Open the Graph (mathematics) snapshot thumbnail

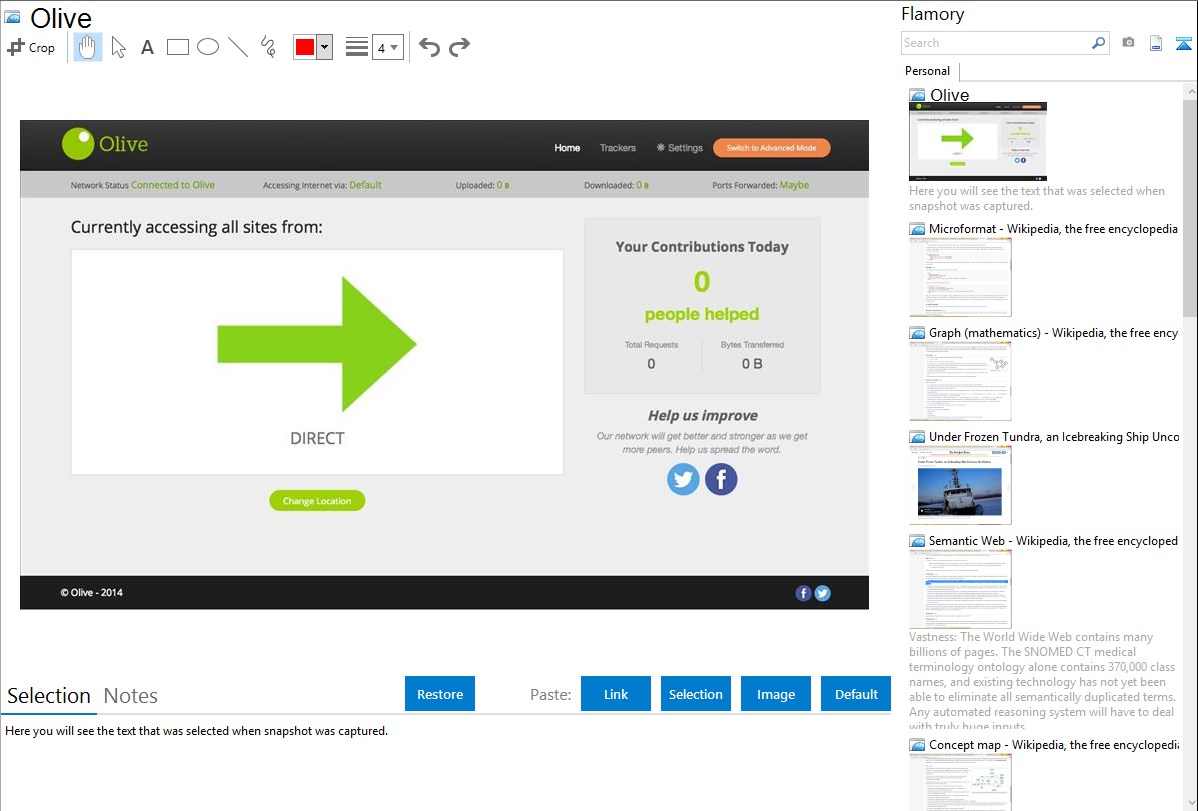click(x=960, y=381)
